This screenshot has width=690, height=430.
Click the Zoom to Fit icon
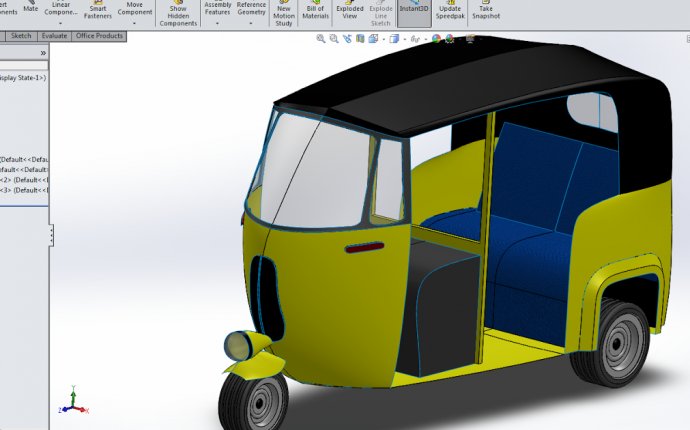[x=321, y=39]
